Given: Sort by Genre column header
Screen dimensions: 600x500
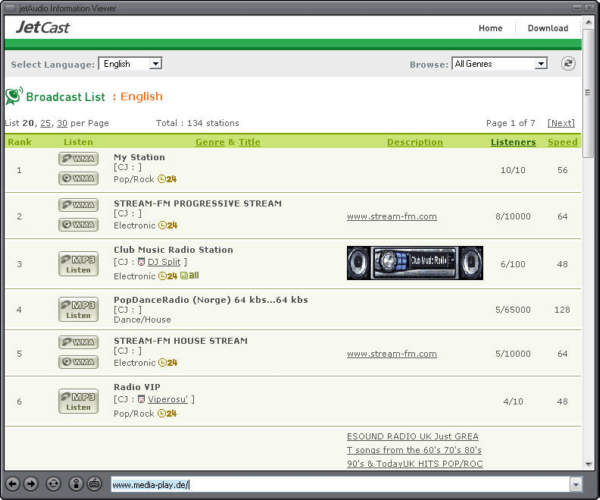Looking at the screenshot, I should click(x=210, y=142).
